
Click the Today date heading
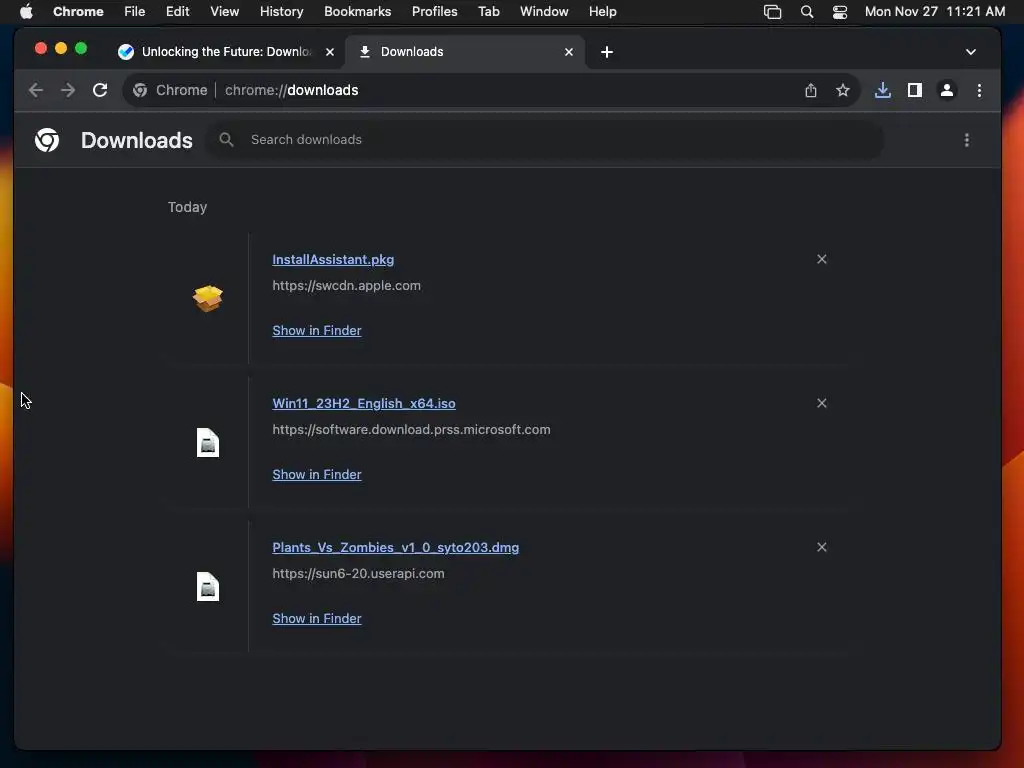pyautogui.click(x=187, y=207)
